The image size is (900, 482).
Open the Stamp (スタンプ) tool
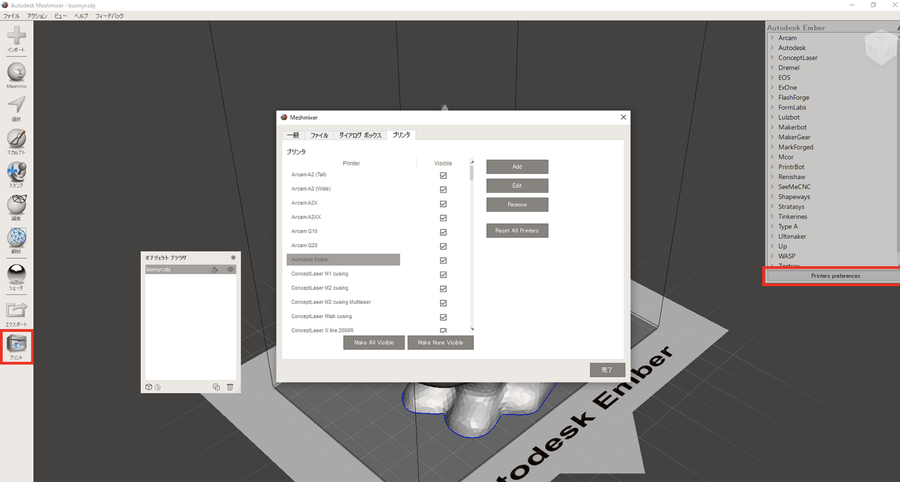point(16,172)
